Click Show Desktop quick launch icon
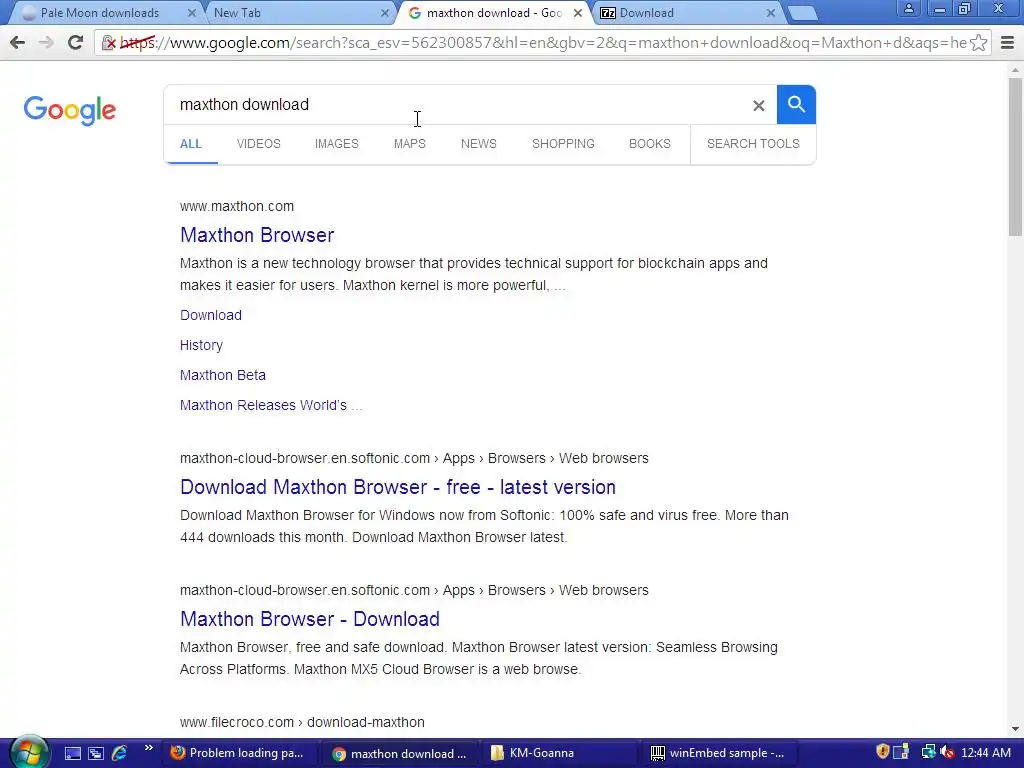 point(72,754)
